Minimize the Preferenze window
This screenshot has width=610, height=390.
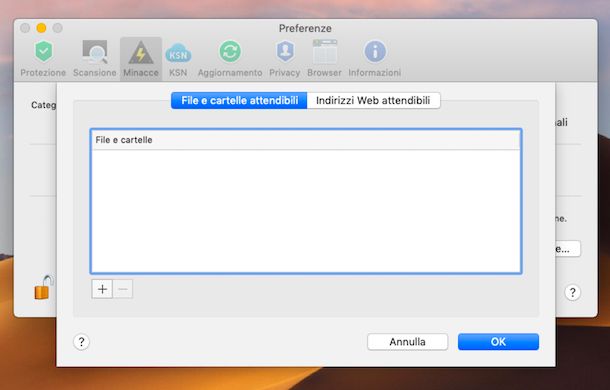click(41, 28)
